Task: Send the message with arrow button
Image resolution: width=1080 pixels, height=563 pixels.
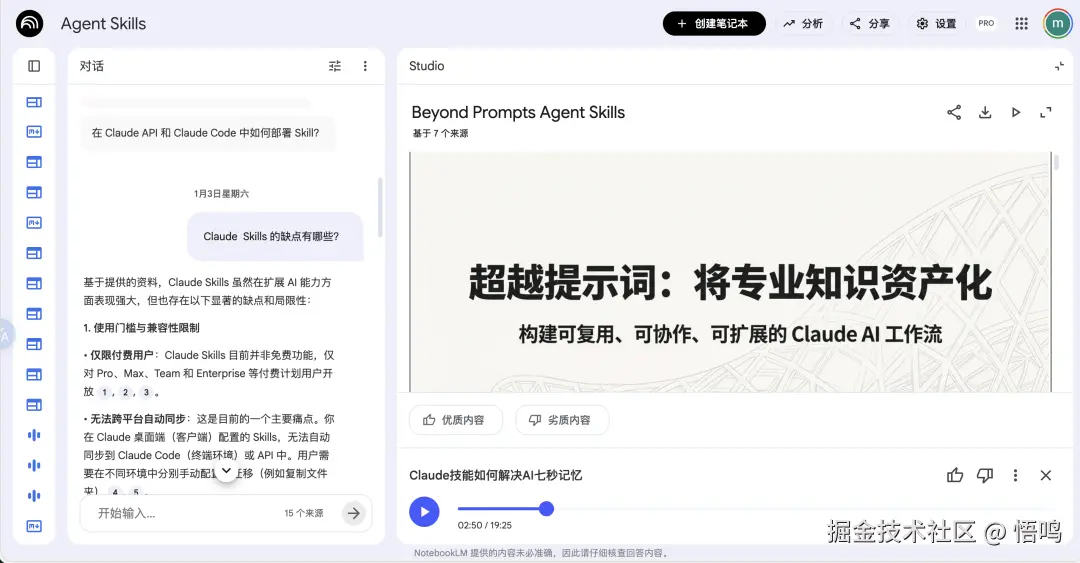Action: coord(353,513)
